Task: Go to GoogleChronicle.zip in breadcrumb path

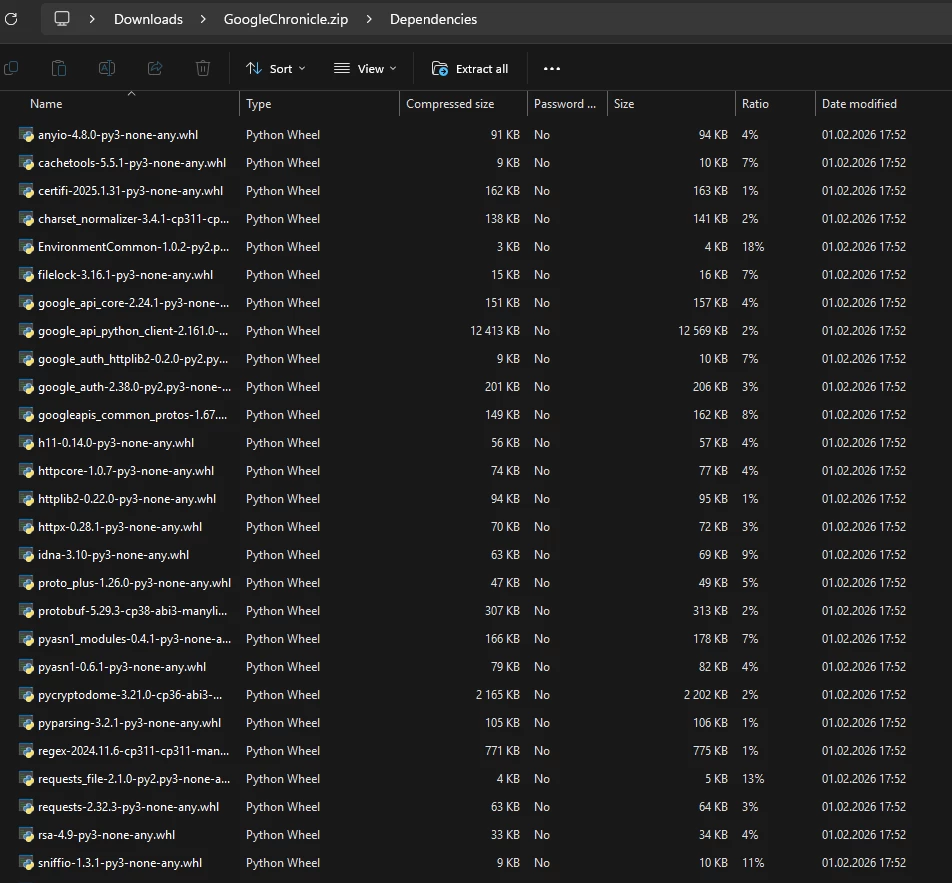Action: click(286, 19)
